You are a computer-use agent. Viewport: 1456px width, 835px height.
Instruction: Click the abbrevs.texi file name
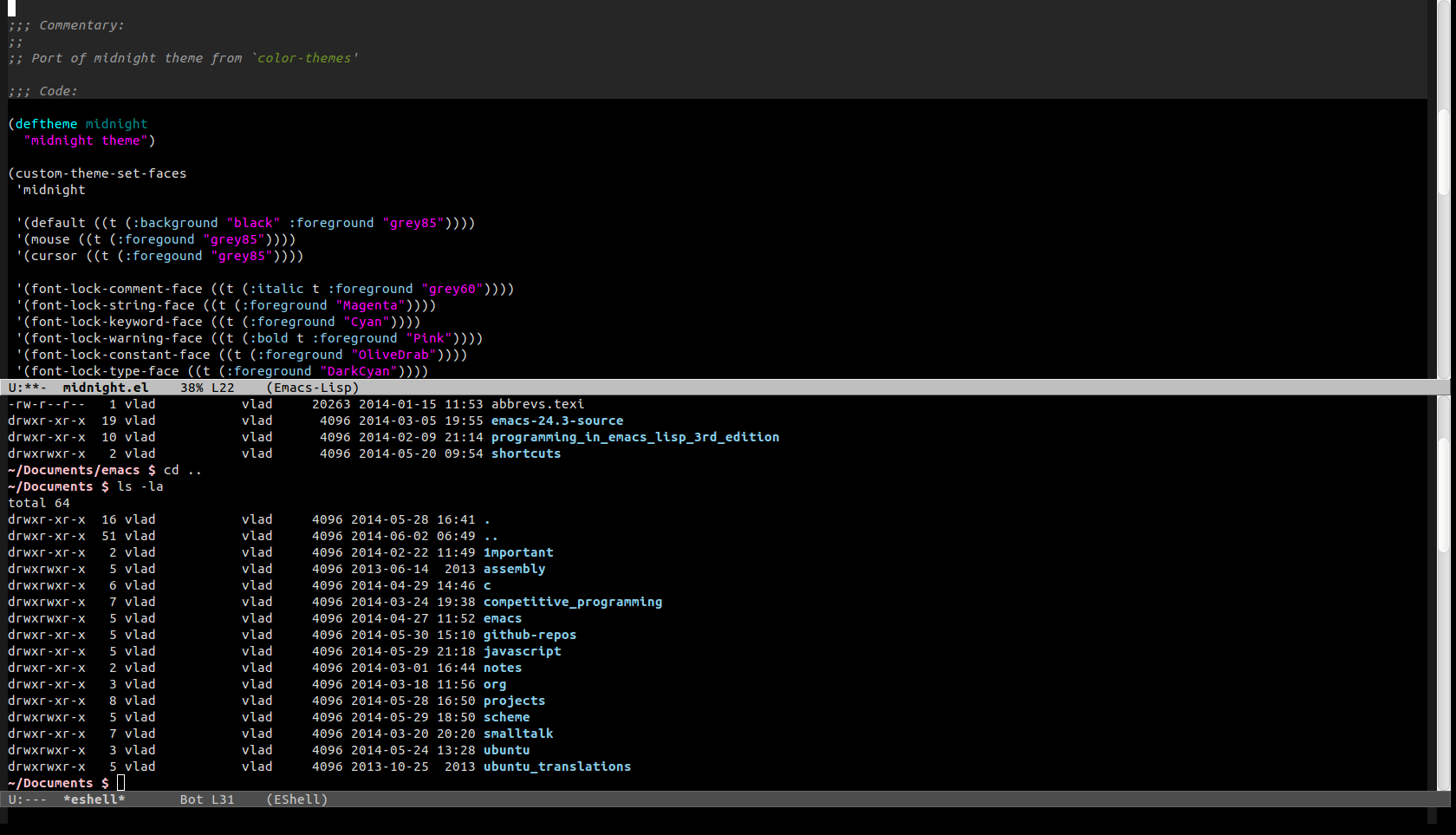(x=538, y=404)
